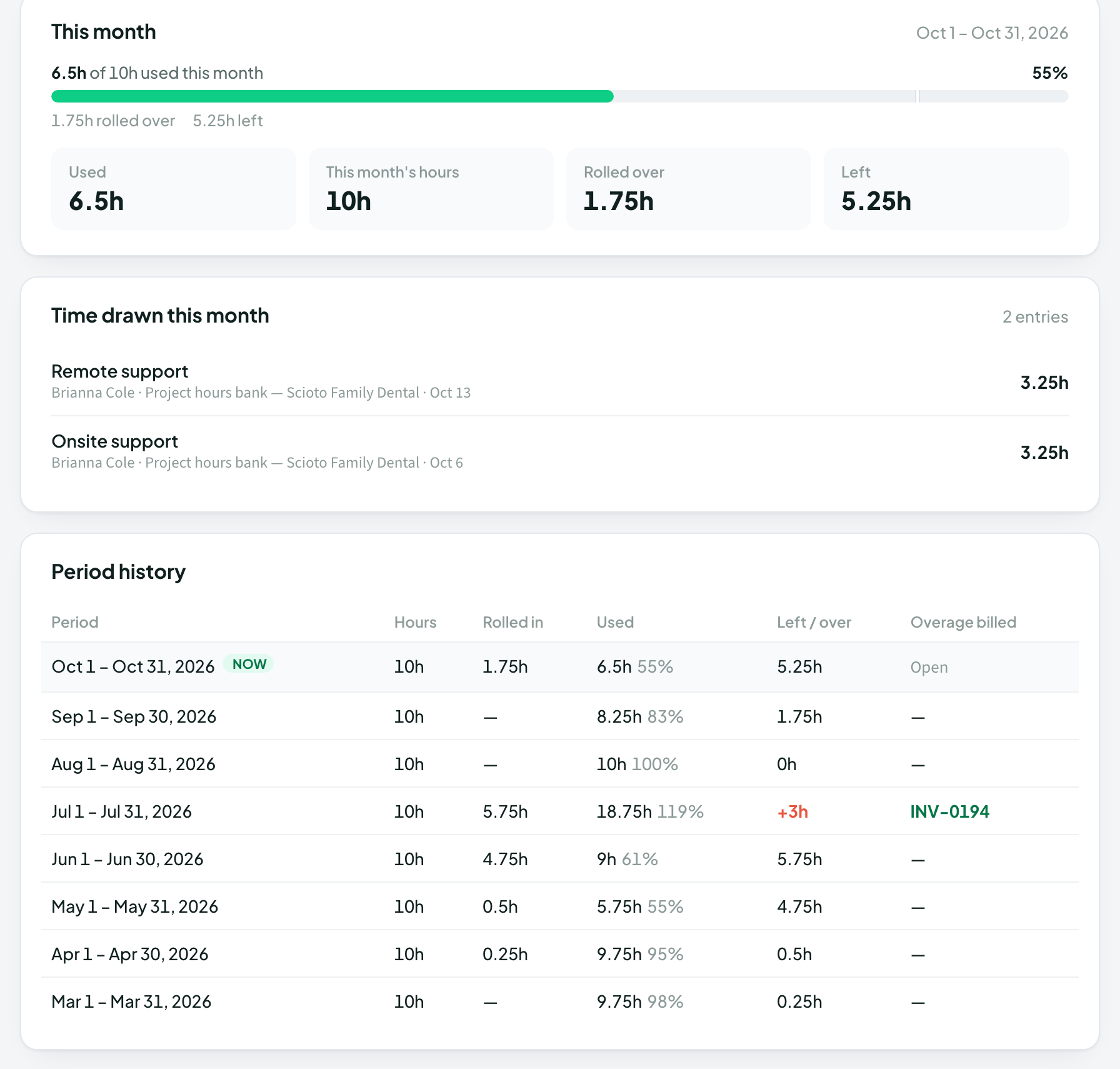Select the Jun 1 – Jun 30, 2026 row
The width and height of the screenshot is (1120, 1069).
point(559,859)
